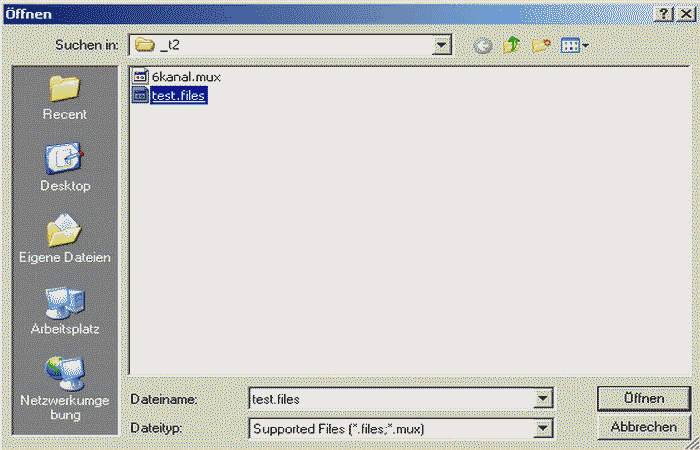Expand the Suchen in folder dropdown
This screenshot has height=450, width=700.
[441, 46]
